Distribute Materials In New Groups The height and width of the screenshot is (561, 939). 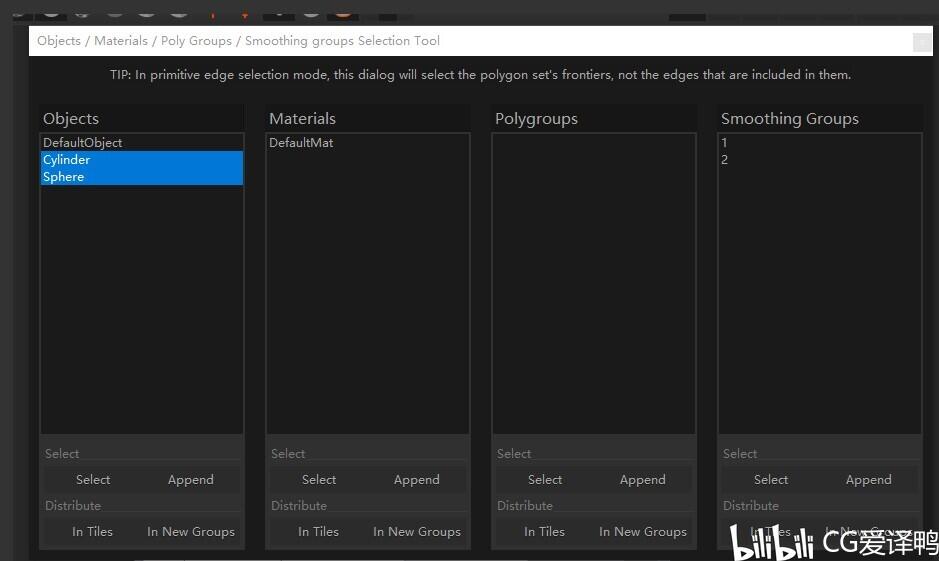[x=417, y=532]
